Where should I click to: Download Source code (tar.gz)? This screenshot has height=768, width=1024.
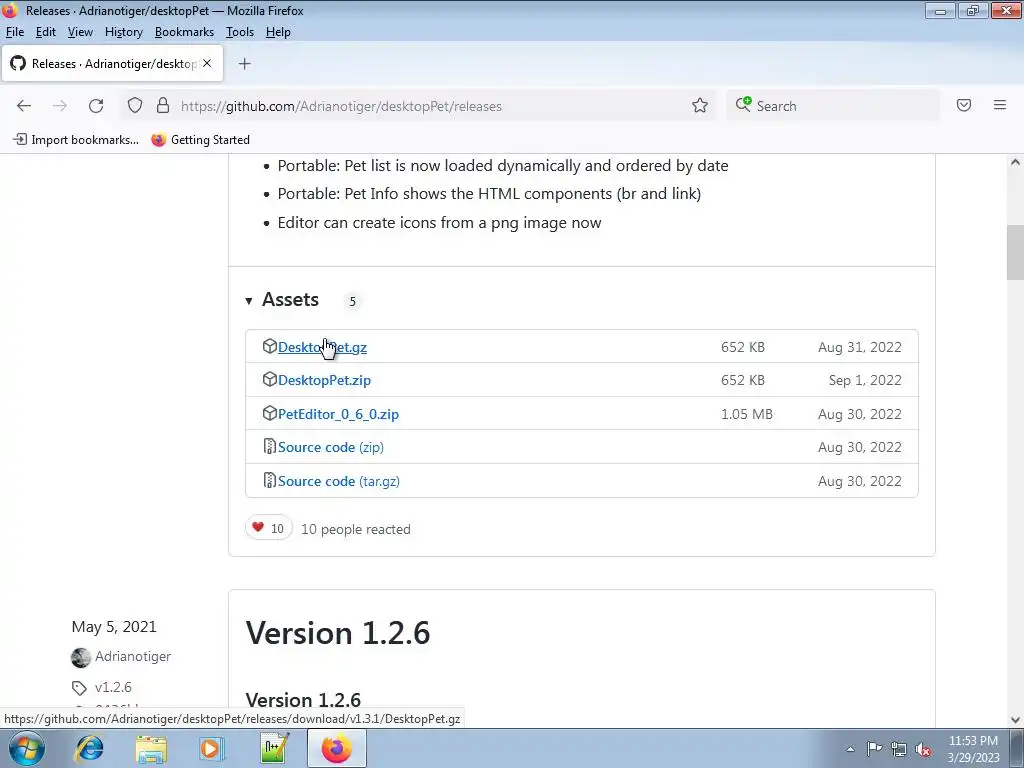tap(339, 481)
